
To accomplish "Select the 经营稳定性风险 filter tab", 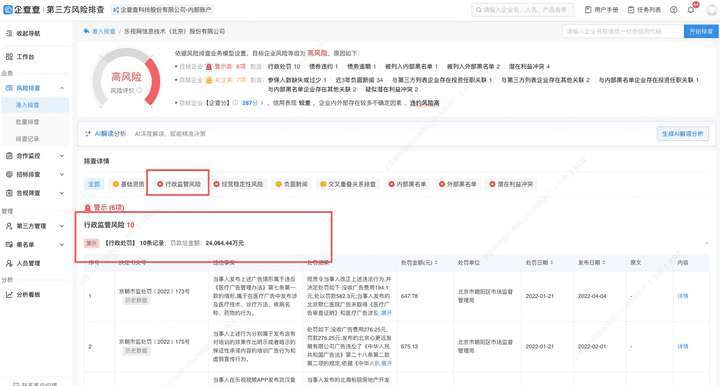I will click(x=238, y=184).
